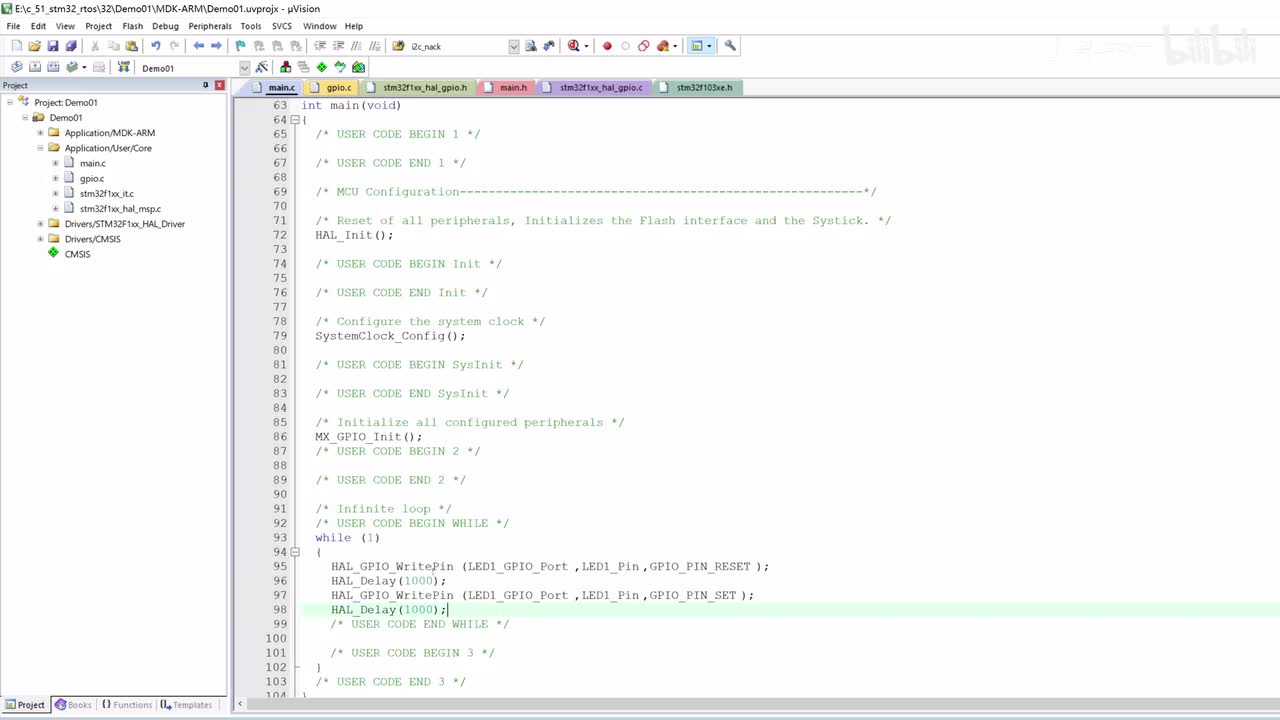The image size is (1280, 720).
Task: Switch to the gpio.c editor tab
Action: (x=332, y=87)
